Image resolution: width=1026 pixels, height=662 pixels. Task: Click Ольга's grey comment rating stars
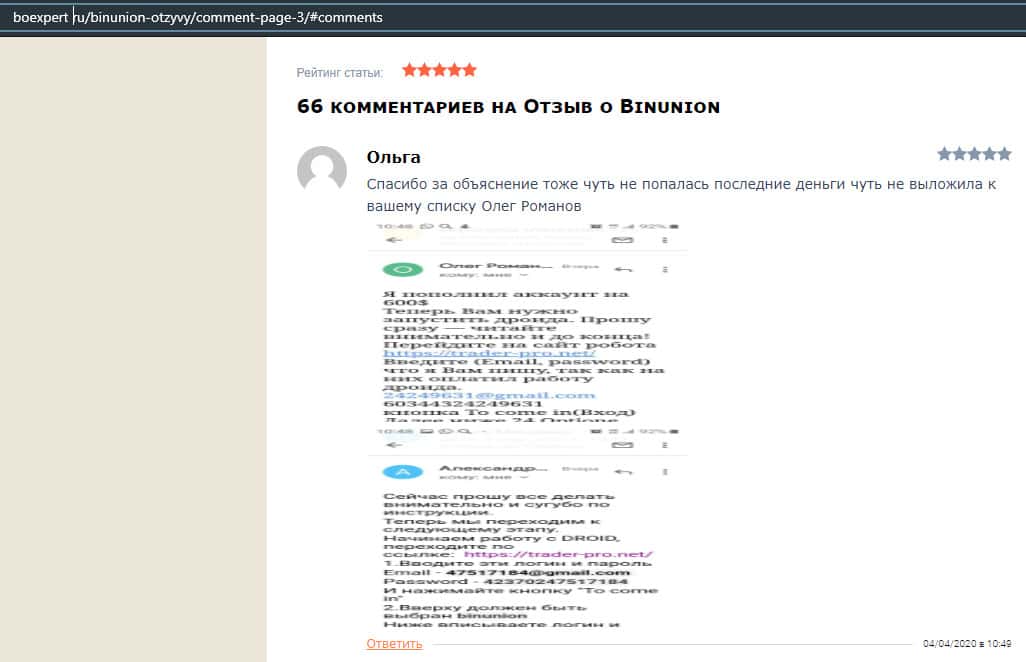click(x=974, y=154)
